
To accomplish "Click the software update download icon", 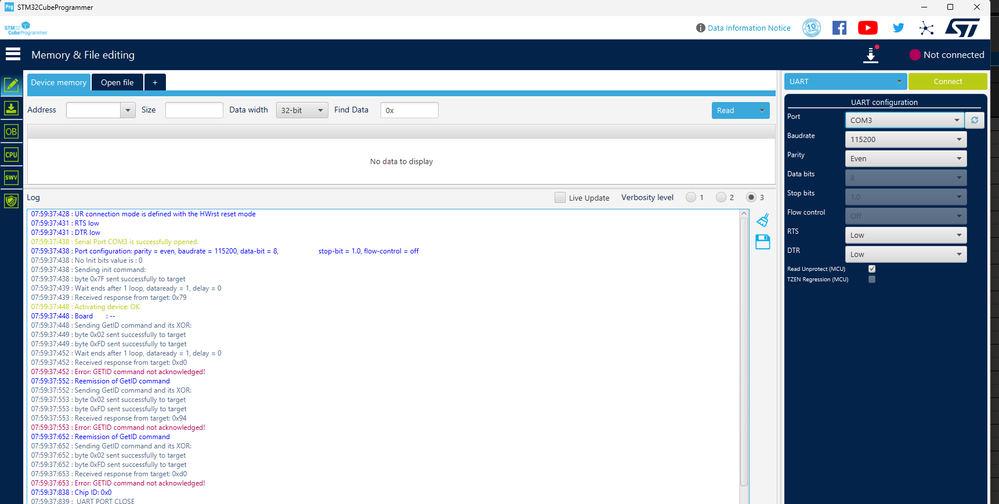I will click(871, 55).
